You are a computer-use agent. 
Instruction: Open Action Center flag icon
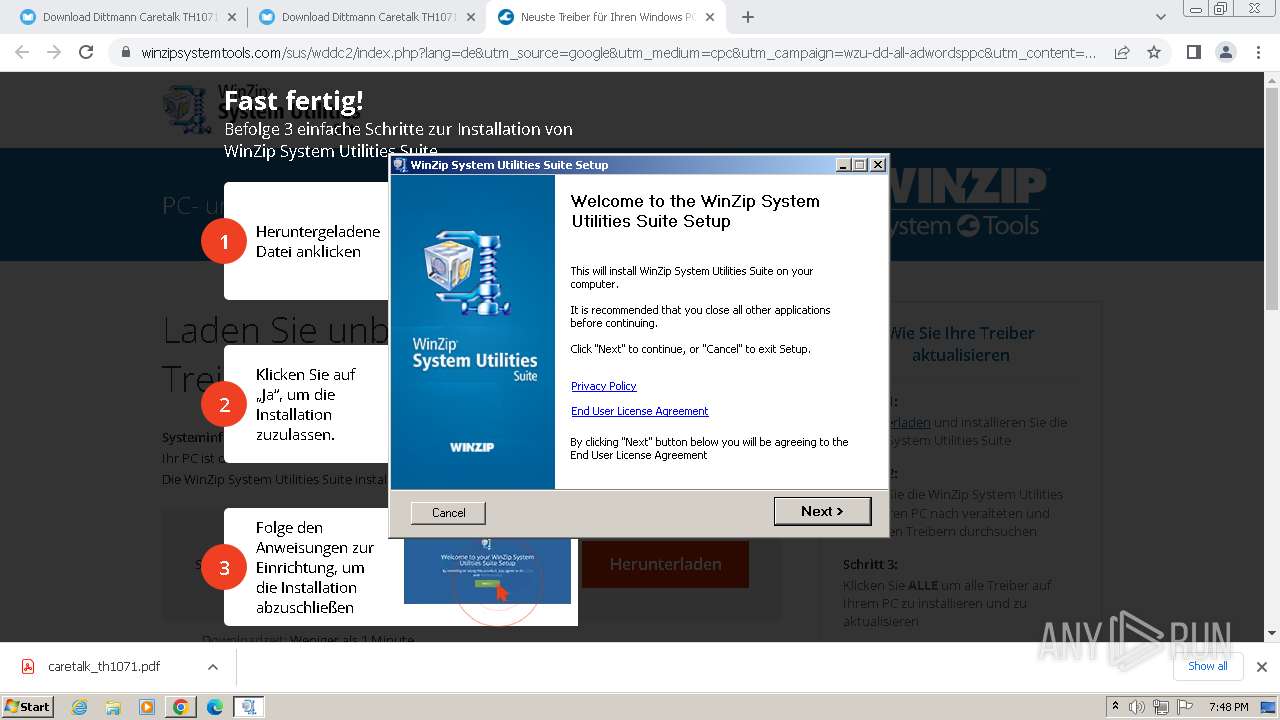click(1183, 707)
